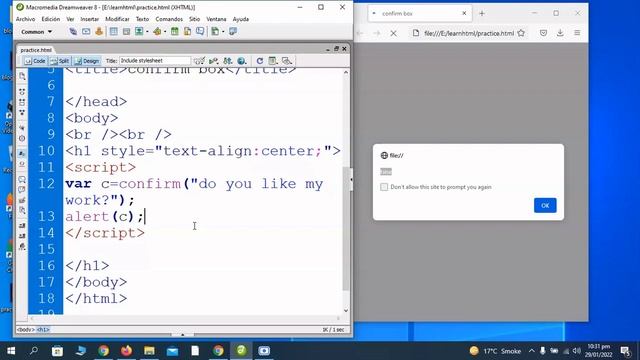Insert Comment icon in Common bar
Screen dimensions: 640x360
pos(200,31)
